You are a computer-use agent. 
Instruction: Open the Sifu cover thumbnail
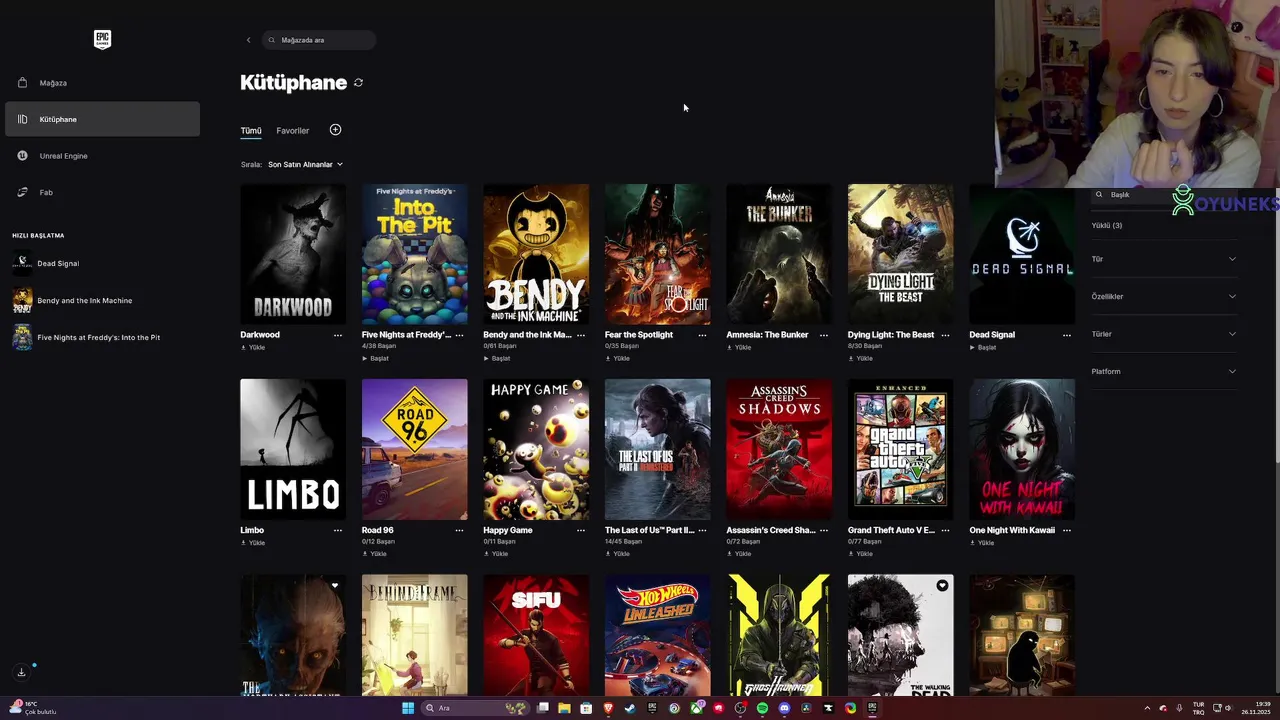pyautogui.click(x=536, y=634)
